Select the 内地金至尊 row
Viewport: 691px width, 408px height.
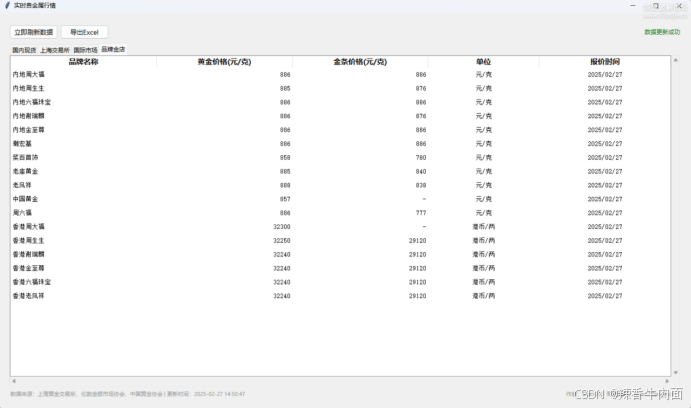pos(341,130)
